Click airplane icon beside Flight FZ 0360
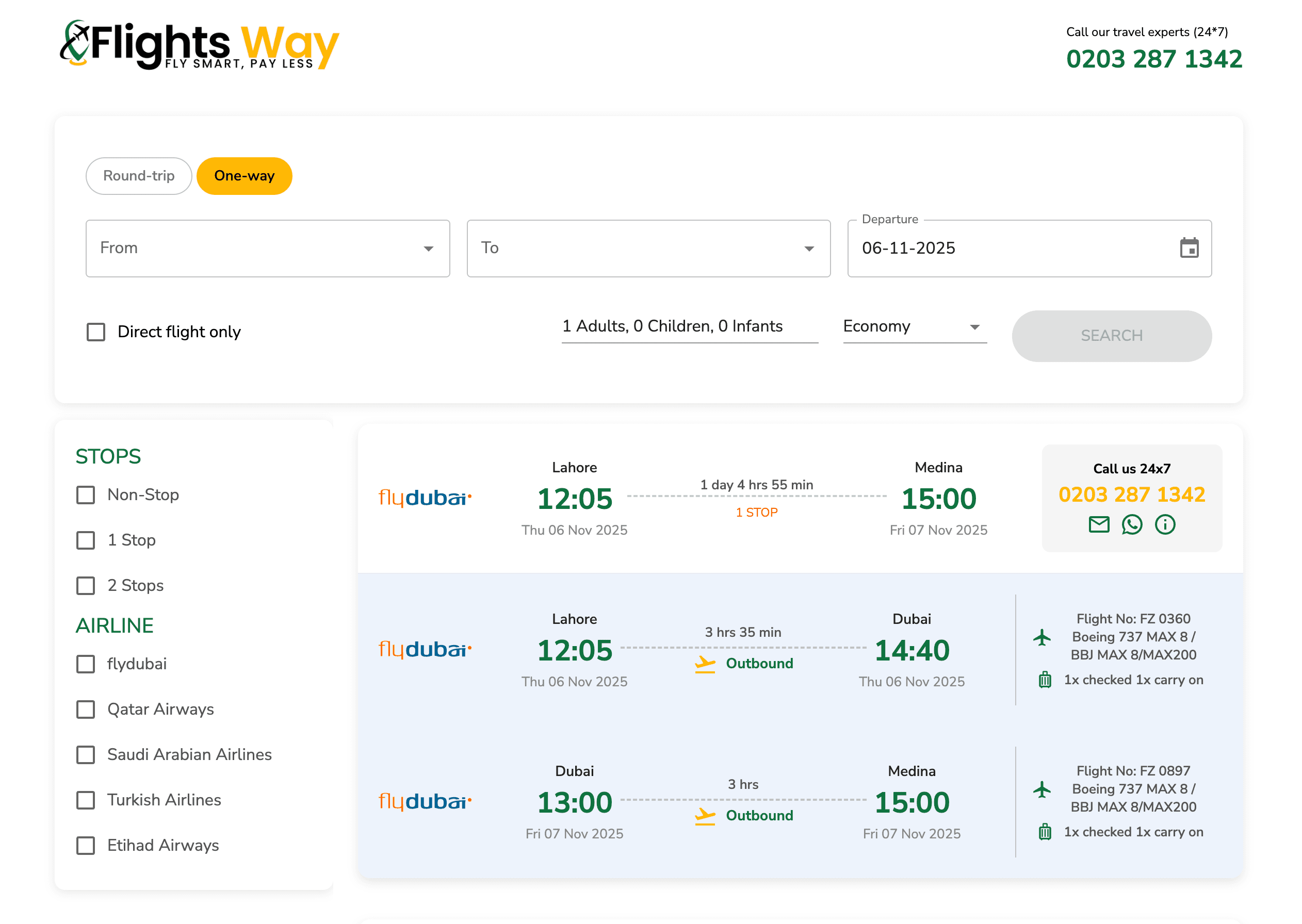The image size is (1302, 924). pos(1042,637)
